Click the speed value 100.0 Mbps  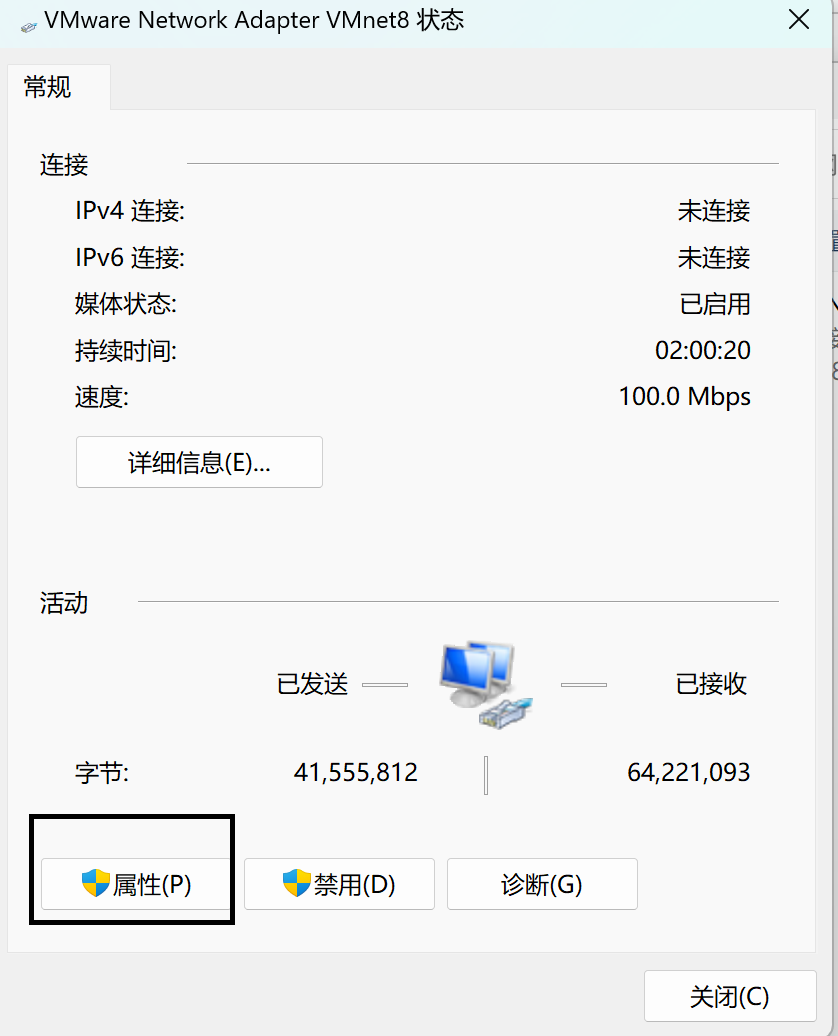[685, 396]
